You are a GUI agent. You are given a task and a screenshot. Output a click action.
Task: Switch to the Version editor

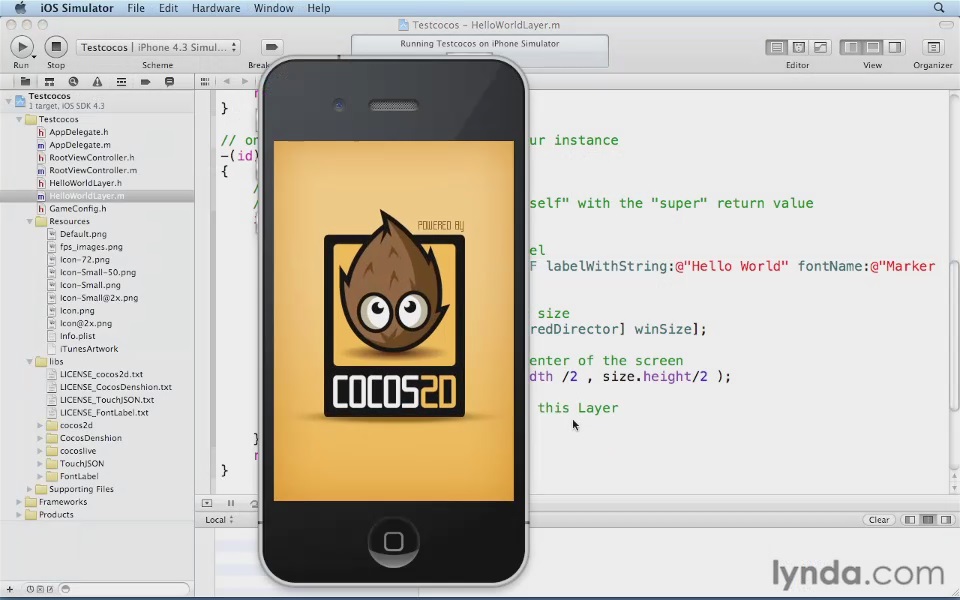click(x=820, y=47)
